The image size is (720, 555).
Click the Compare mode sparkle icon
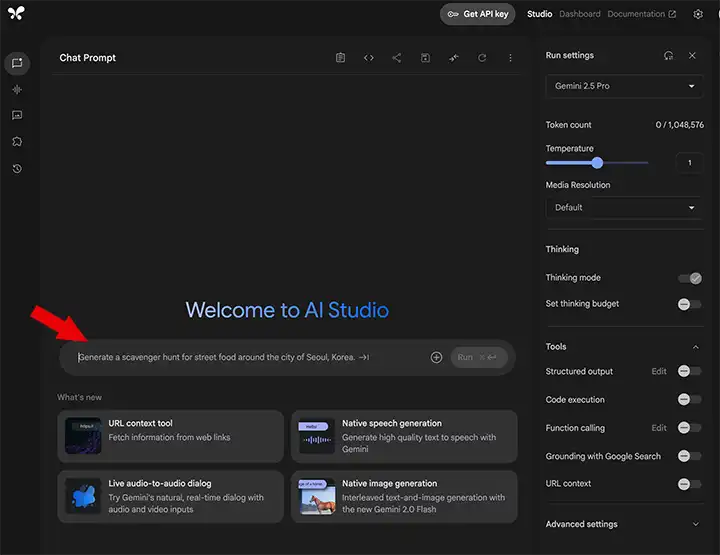tap(454, 57)
